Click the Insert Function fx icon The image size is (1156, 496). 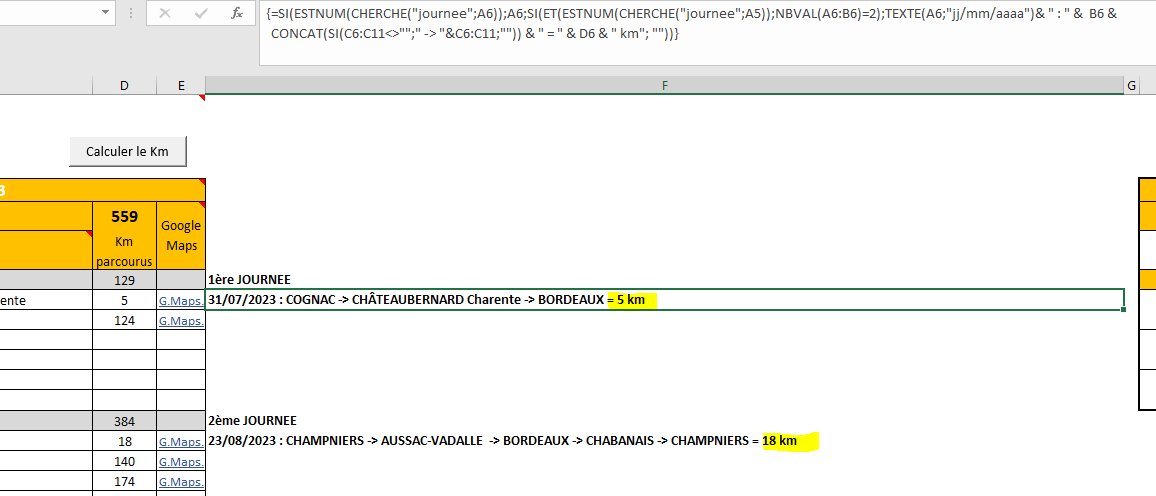point(236,14)
